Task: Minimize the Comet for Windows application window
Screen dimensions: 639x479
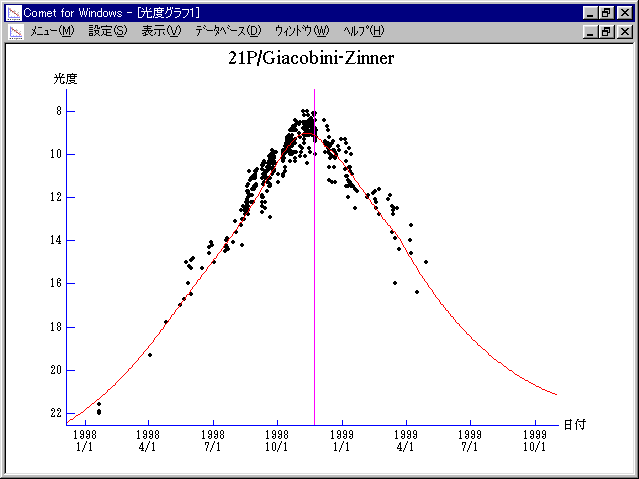Action: [x=590, y=12]
